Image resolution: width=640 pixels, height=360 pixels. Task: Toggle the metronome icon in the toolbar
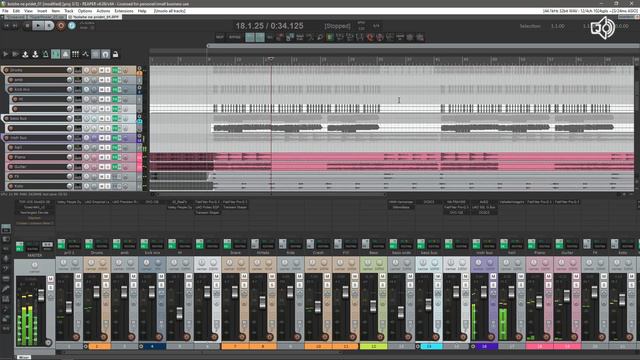(45, 54)
